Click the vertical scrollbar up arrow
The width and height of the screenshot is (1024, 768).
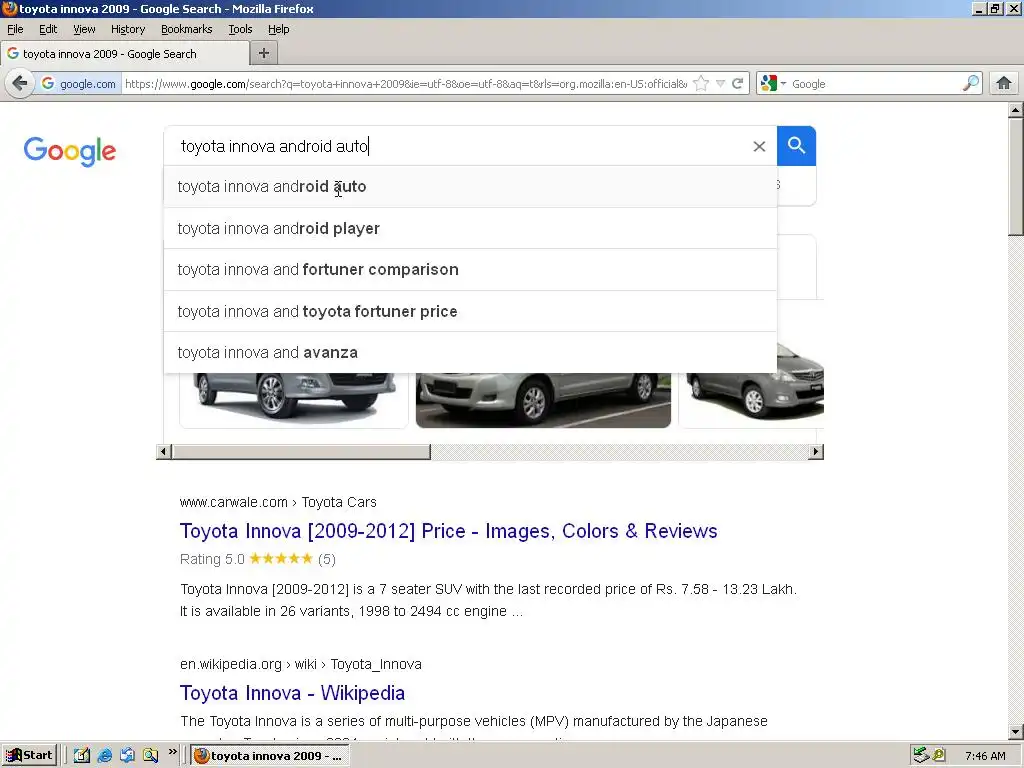click(x=1016, y=110)
